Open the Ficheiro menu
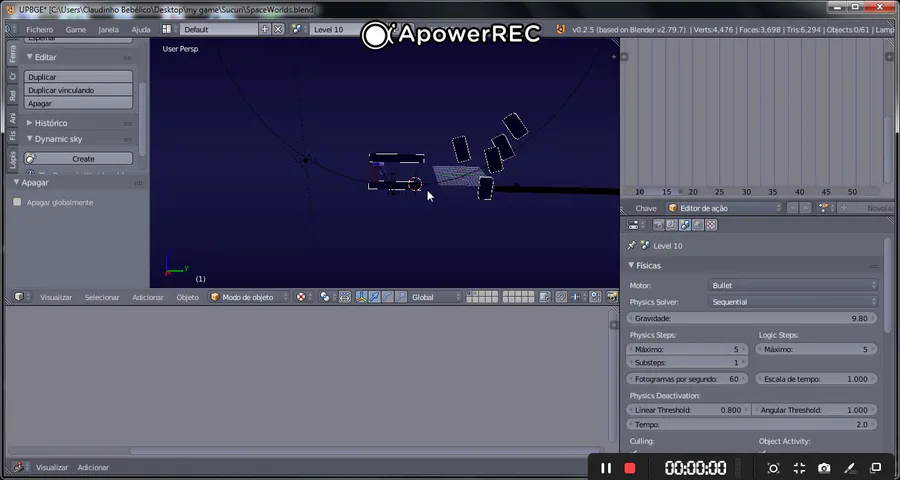Image resolution: width=900 pixels, height=480 pixels. click(40, 29)
